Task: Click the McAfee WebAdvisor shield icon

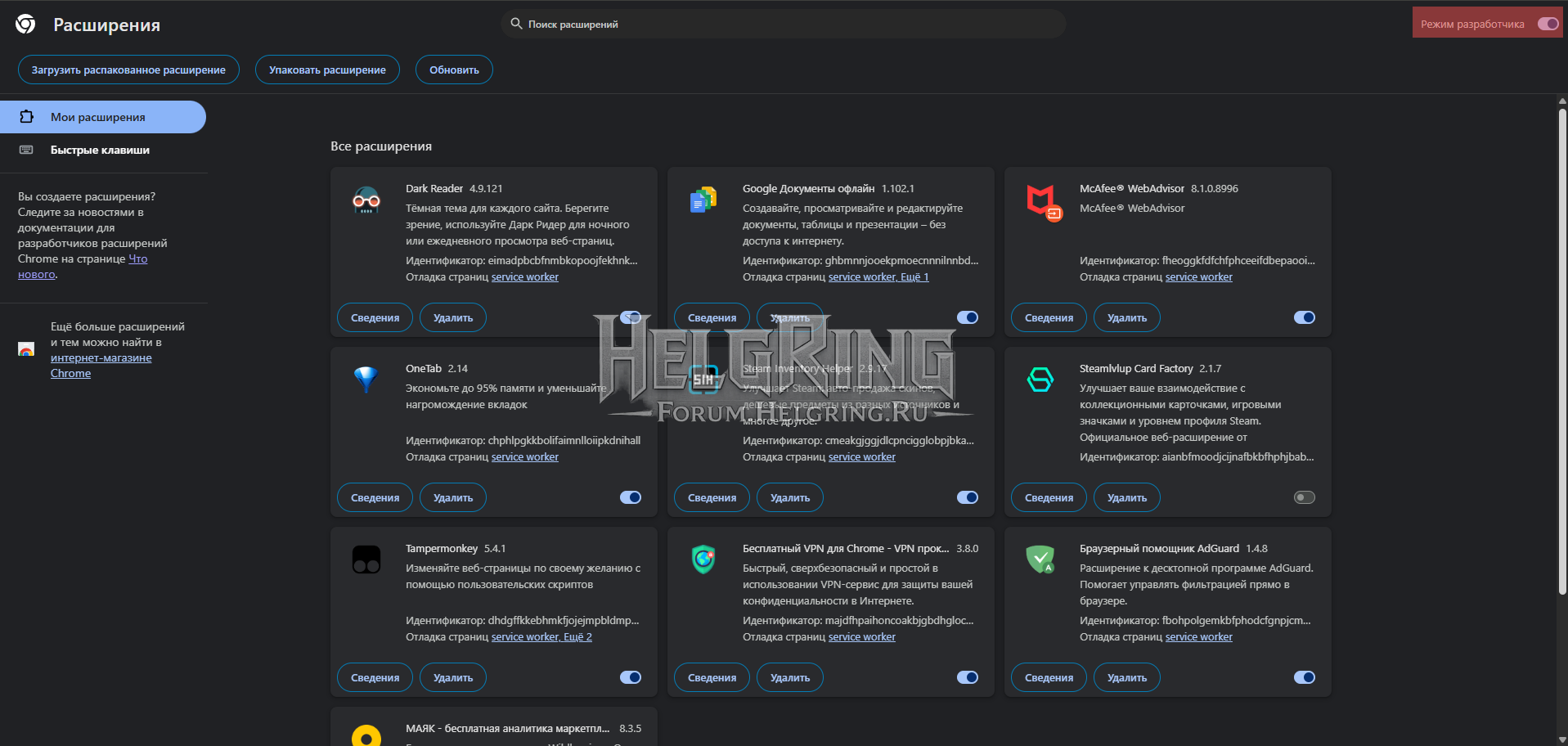Action: click(x=1044, y=202)
